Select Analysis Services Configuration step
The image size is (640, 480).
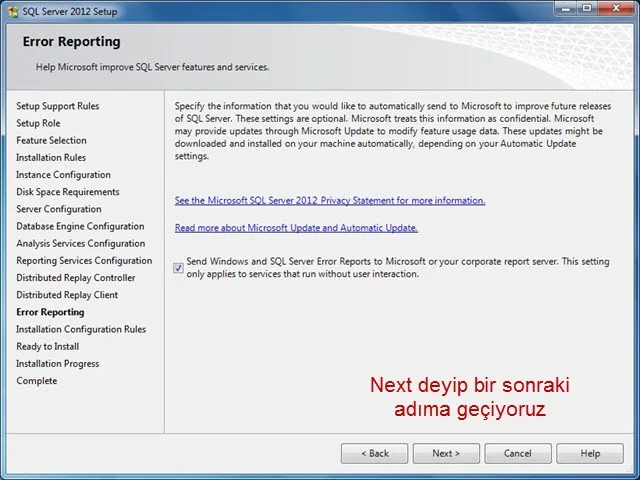(81, 243)
